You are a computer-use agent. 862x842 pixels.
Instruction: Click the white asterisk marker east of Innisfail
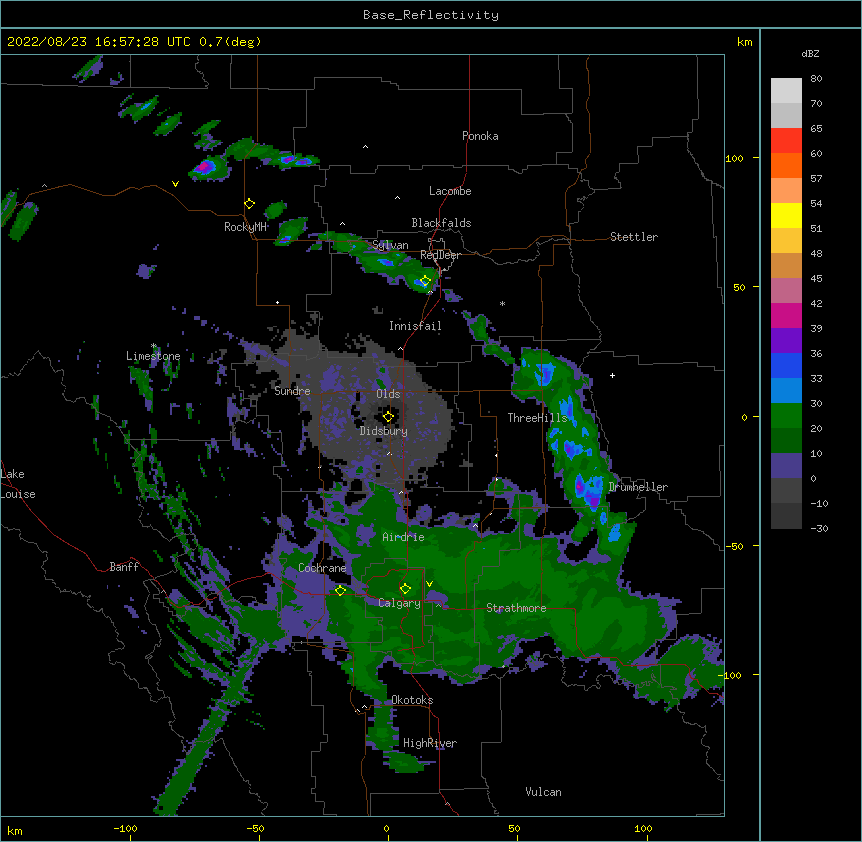tap(502, 303)
